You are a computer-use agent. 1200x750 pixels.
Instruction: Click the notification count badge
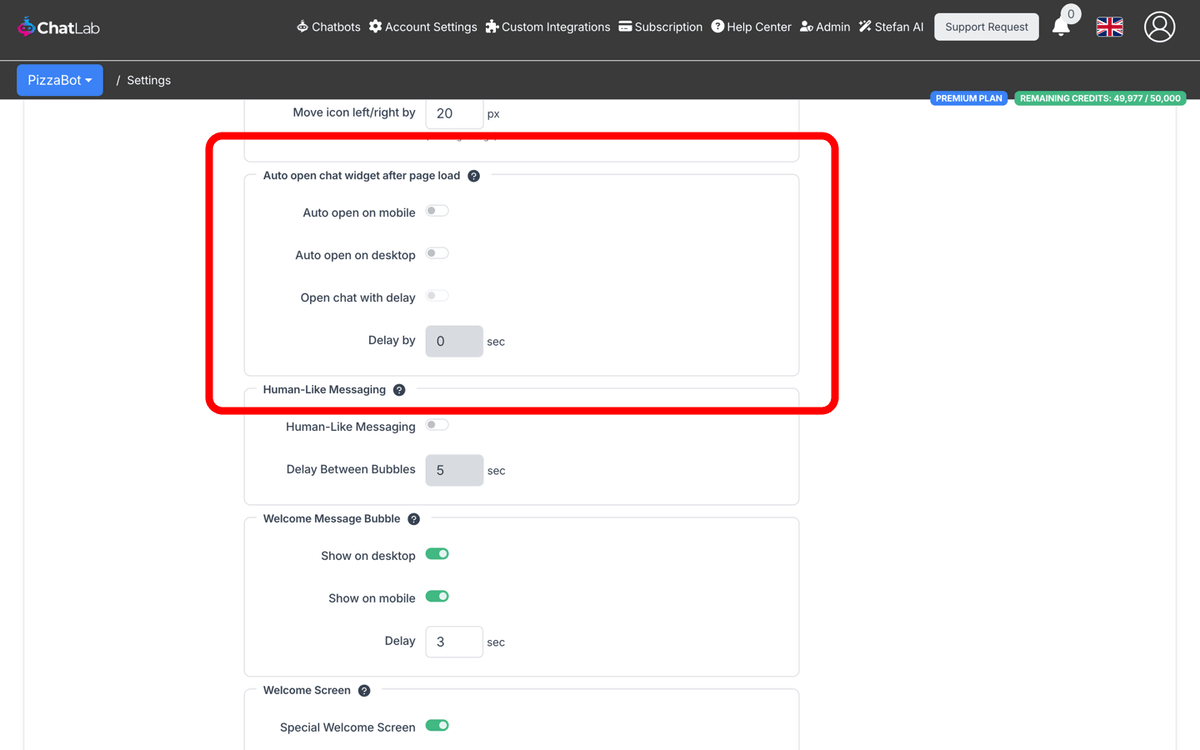(1071, 14)
